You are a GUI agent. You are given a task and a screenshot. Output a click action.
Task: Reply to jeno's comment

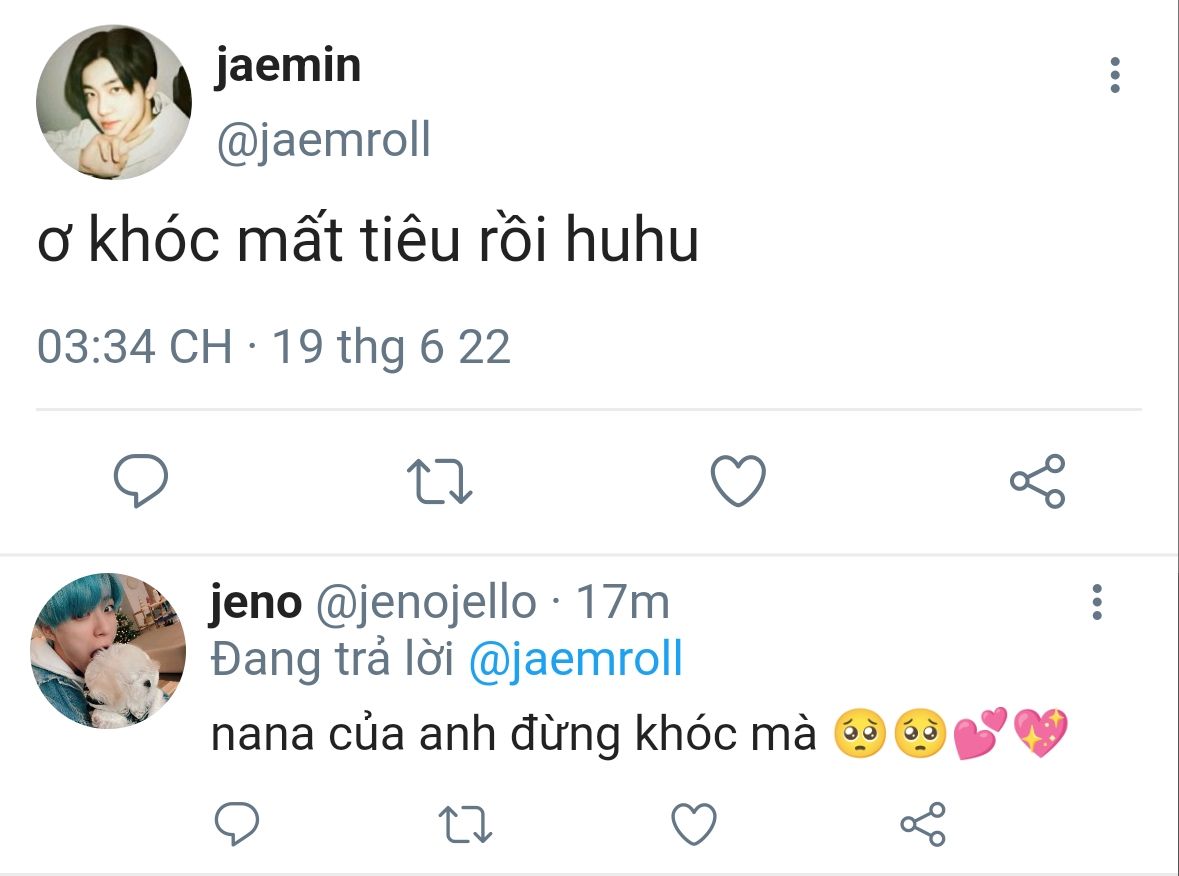click(x=237, y=824)
